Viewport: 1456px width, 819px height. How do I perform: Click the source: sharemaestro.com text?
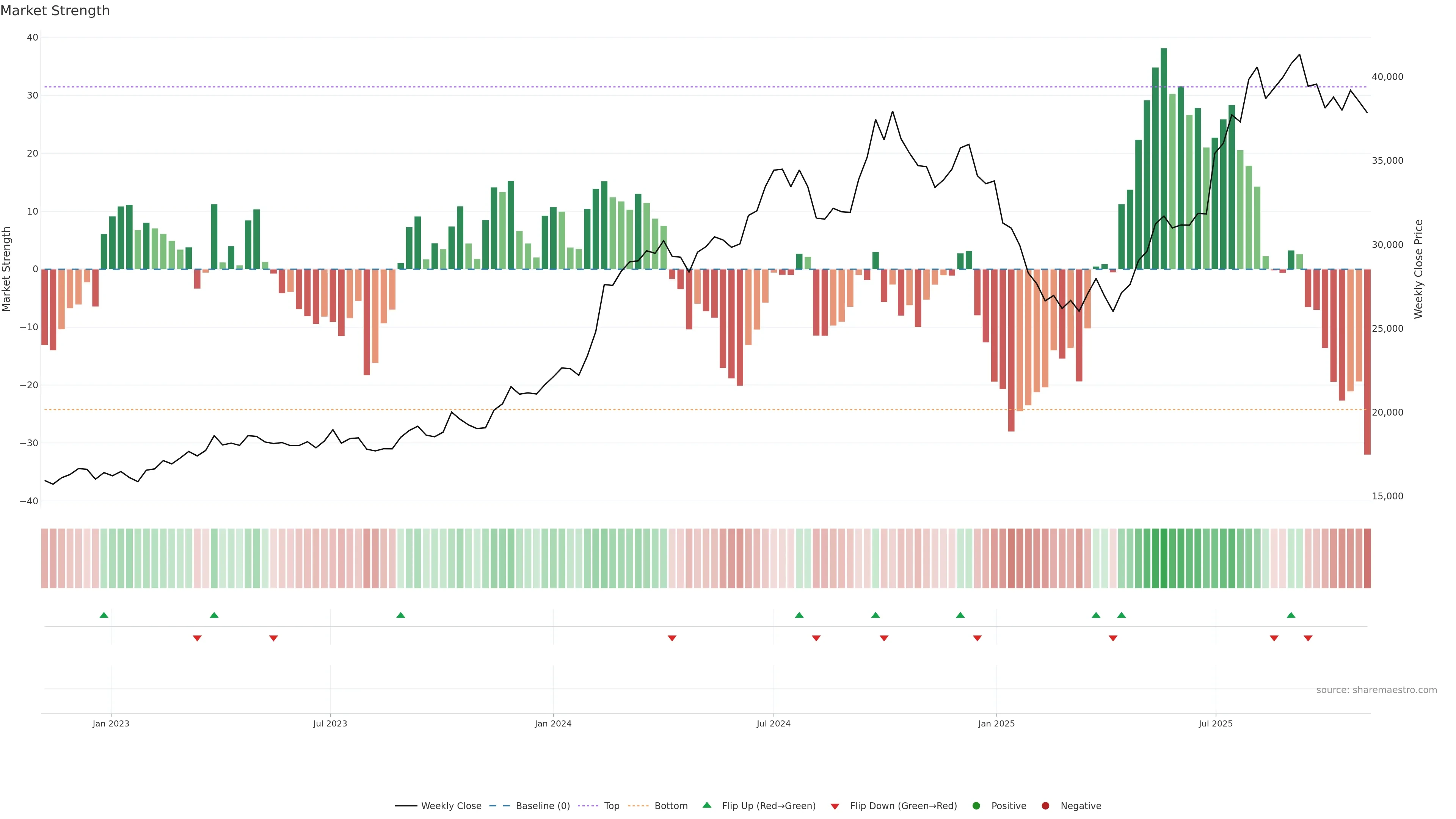pos(1376,690)
